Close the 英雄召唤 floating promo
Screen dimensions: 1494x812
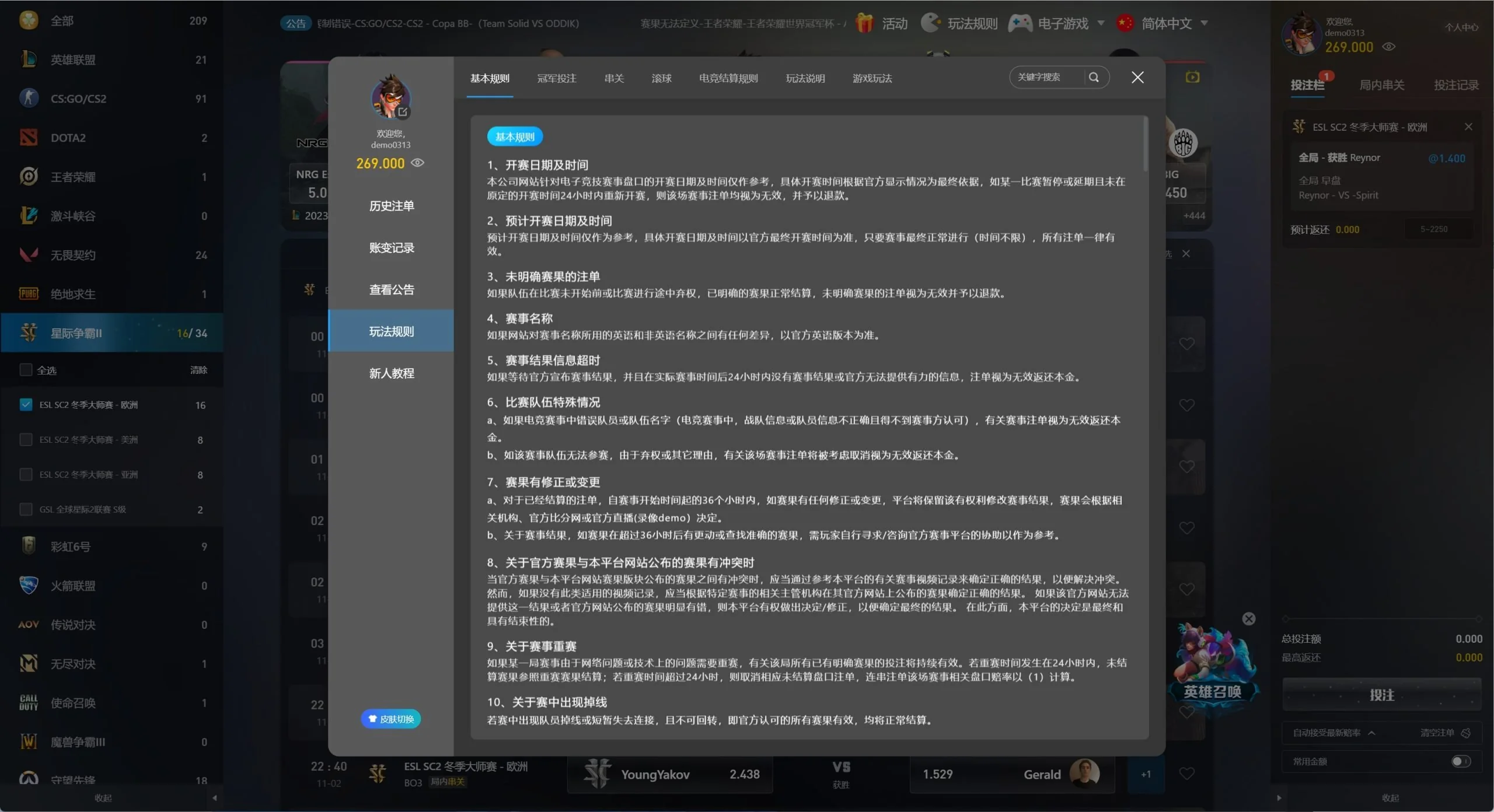pyautogui.click(x=1248, y=619)
